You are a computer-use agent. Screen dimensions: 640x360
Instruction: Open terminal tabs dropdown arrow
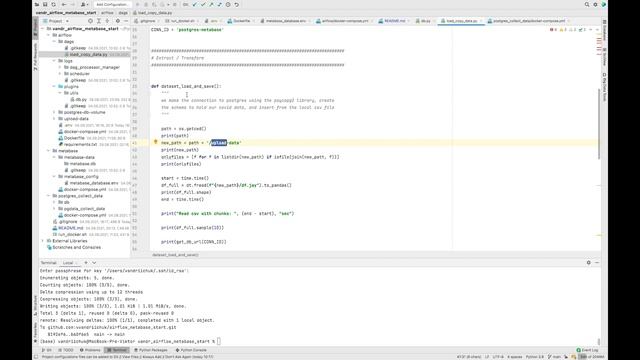pos(94,262)
